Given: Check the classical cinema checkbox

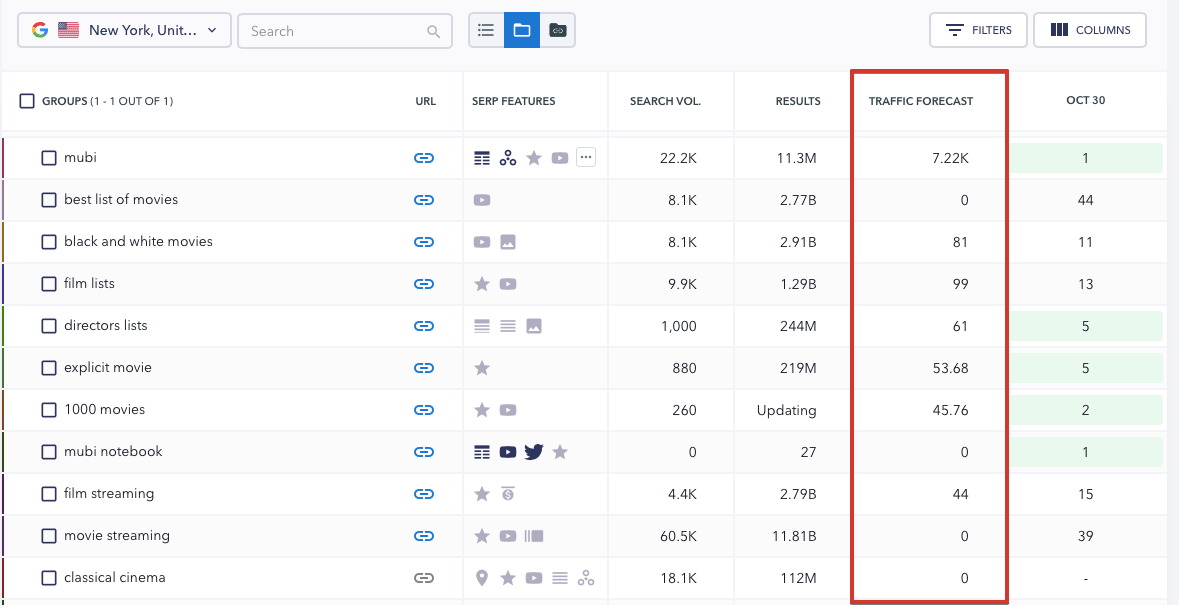Looking at the screenshot, I should [49, 578].
